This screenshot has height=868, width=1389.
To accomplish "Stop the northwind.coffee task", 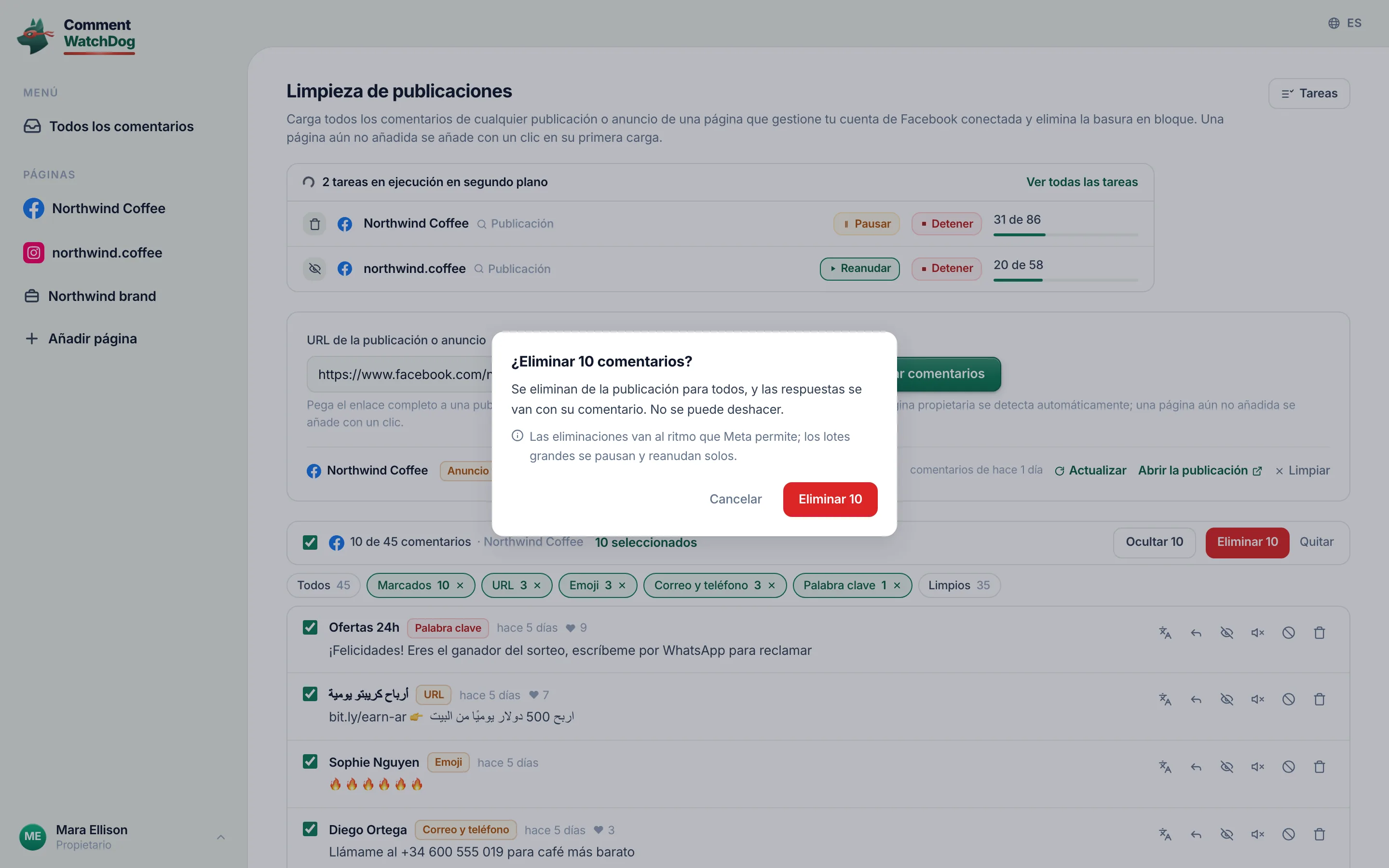I will 946,269.
